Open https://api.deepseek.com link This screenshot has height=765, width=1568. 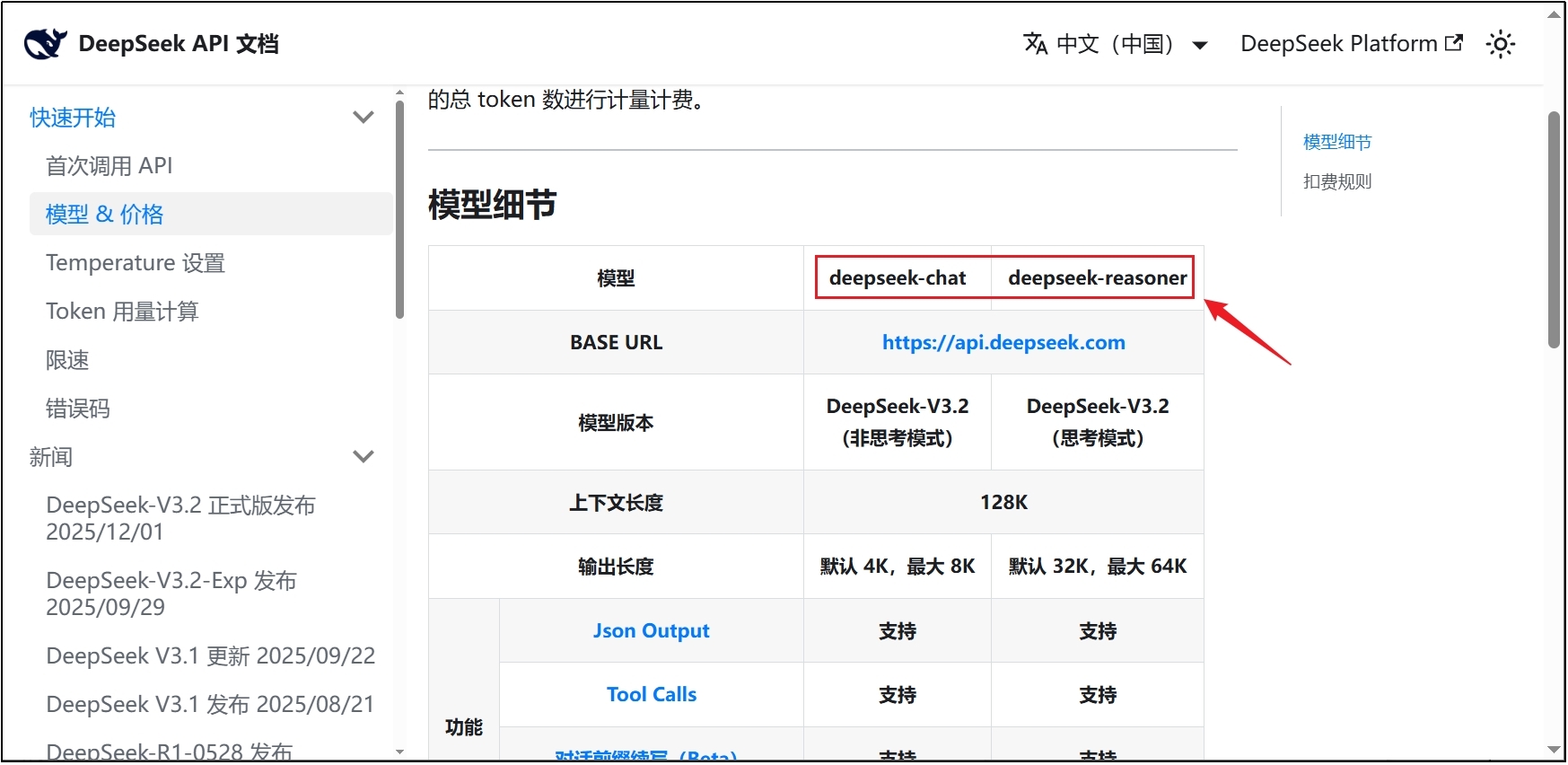[x=1003, y=342]
